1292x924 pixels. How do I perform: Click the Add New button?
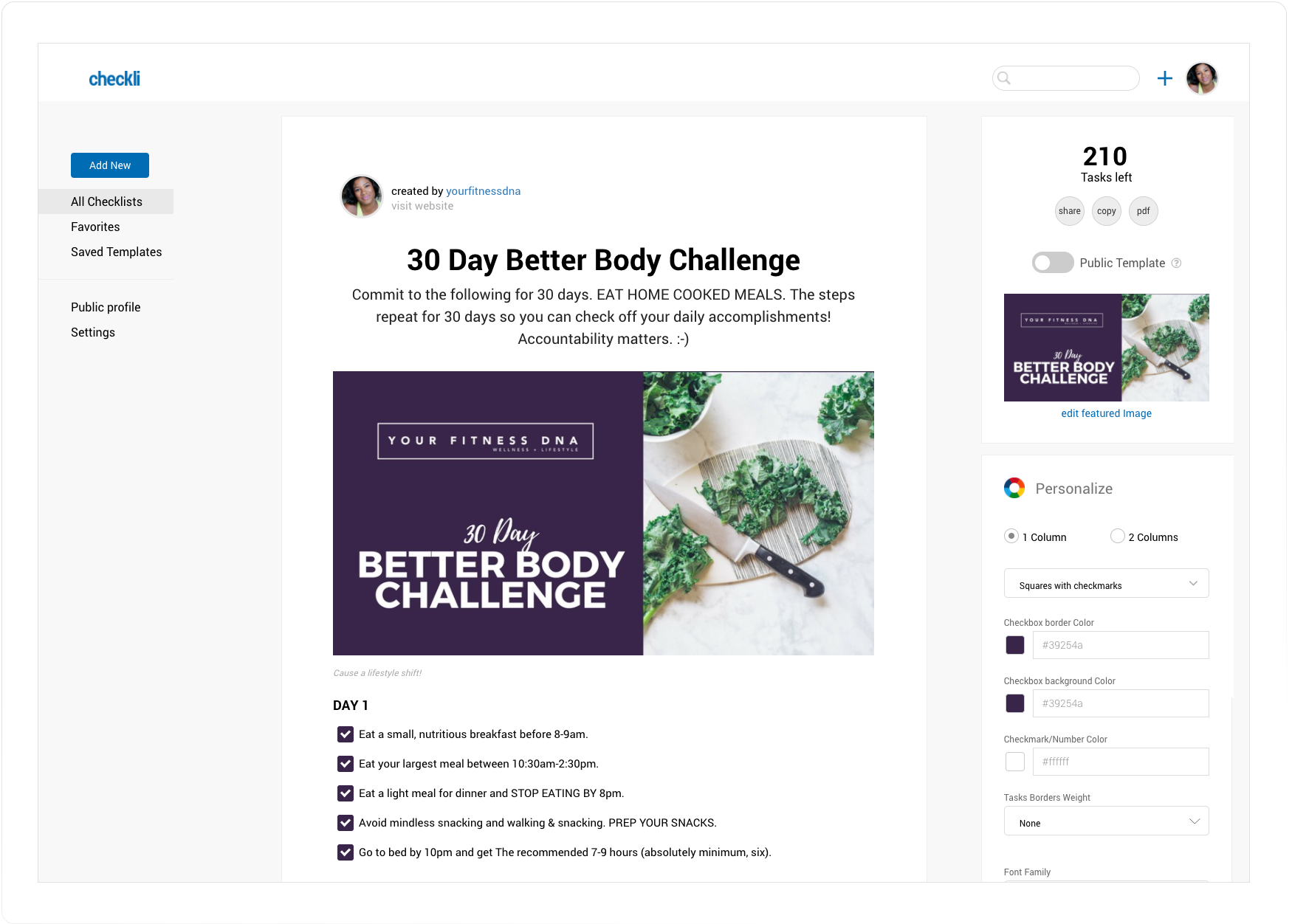110,165
